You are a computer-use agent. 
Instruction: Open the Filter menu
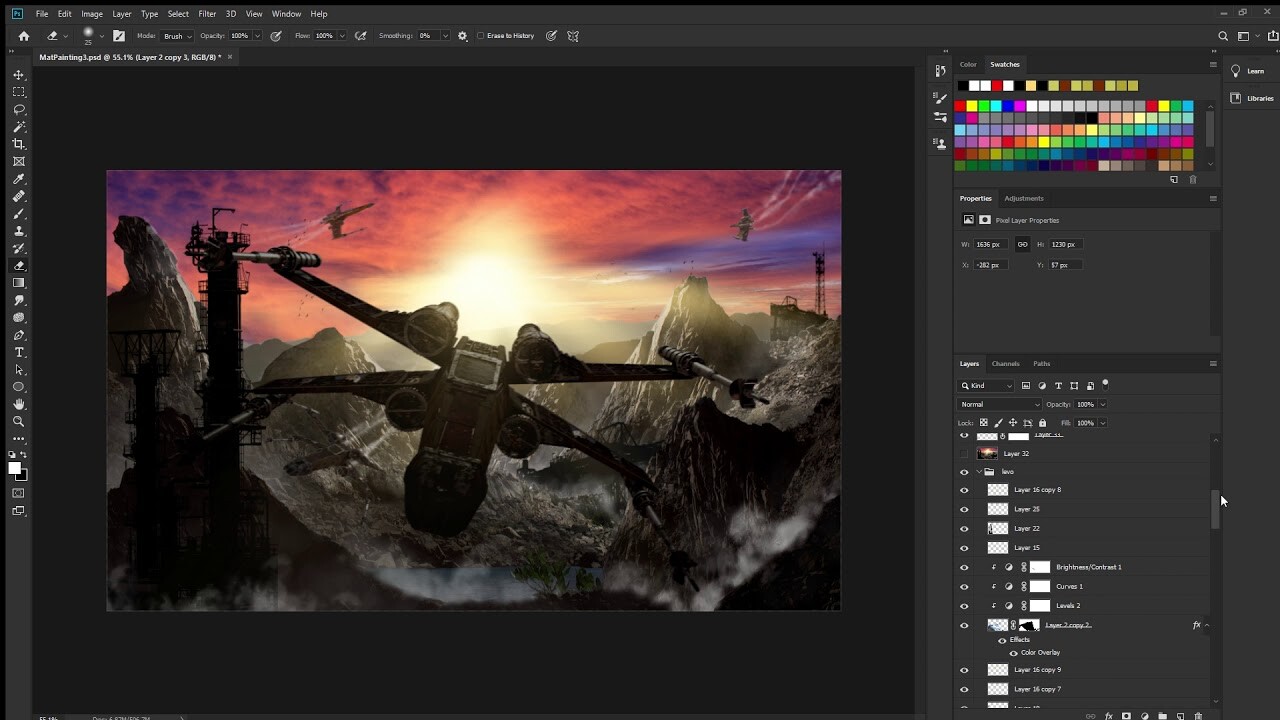click(x=207, y=13)
